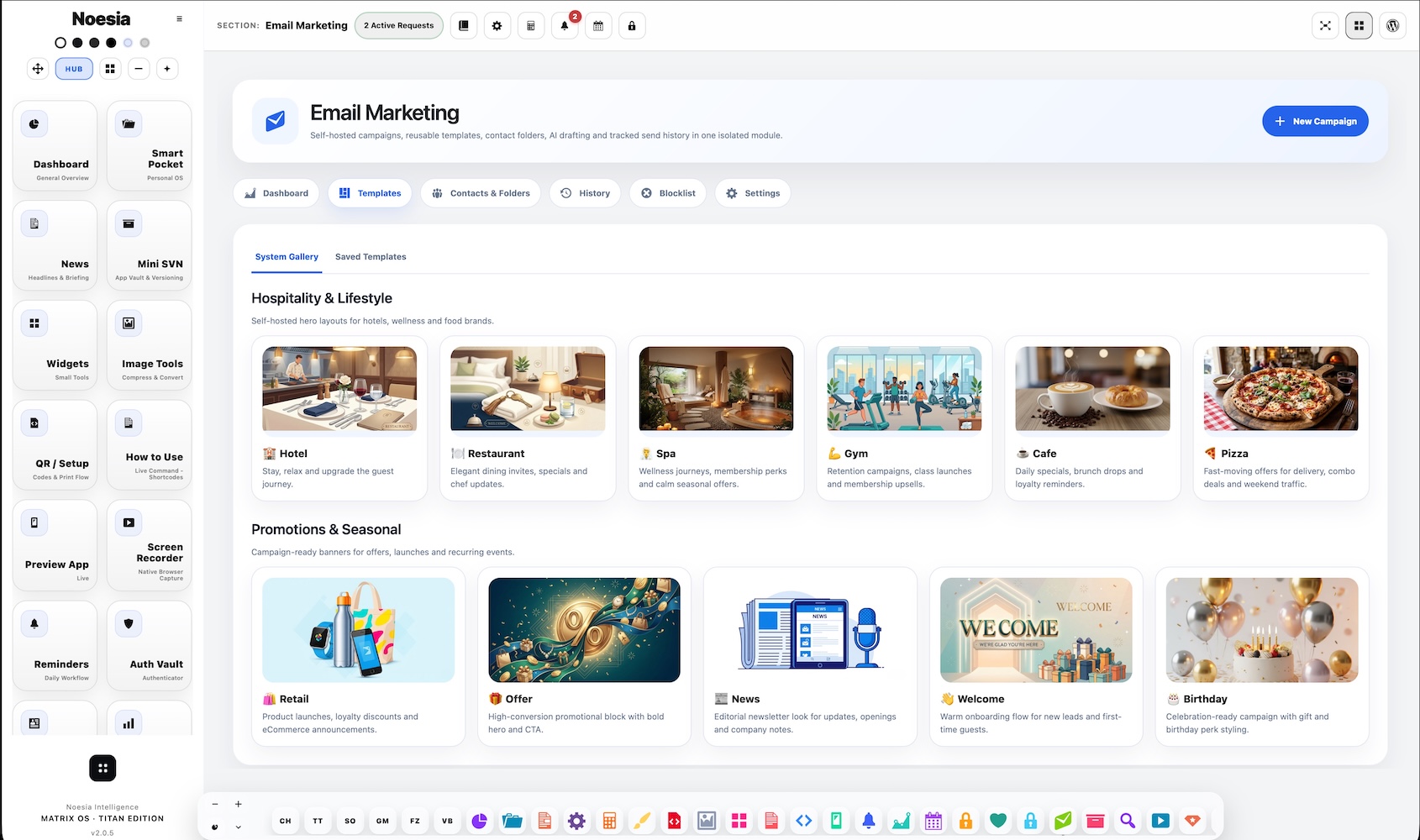1420x840 pixels.
Task: Switch to the Dashboard tab
Action: [276, 193]
